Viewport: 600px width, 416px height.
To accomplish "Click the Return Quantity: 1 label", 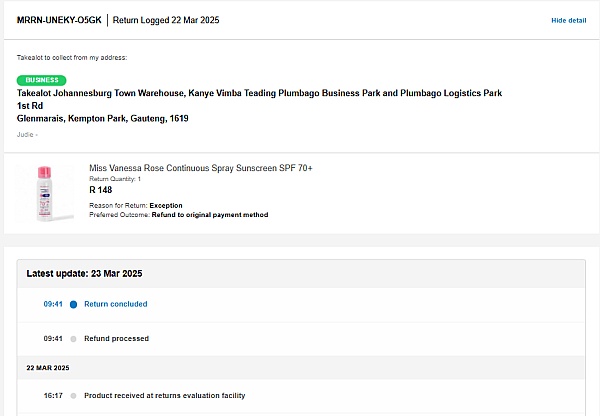I will (x=115, y=179).
